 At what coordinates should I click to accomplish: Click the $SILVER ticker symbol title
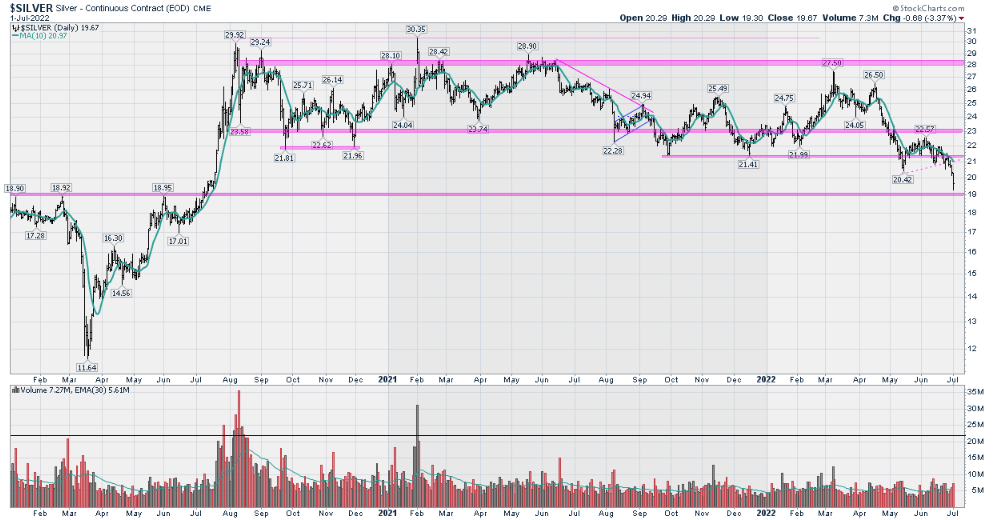(28, 6)
